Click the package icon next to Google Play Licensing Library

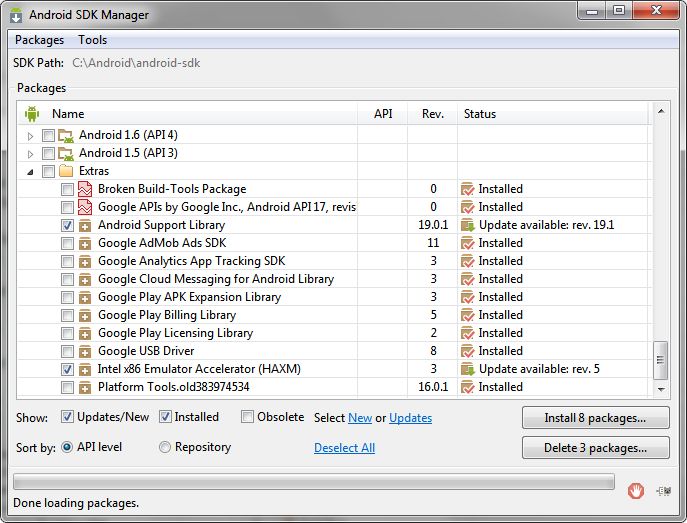tap(85, 333)
